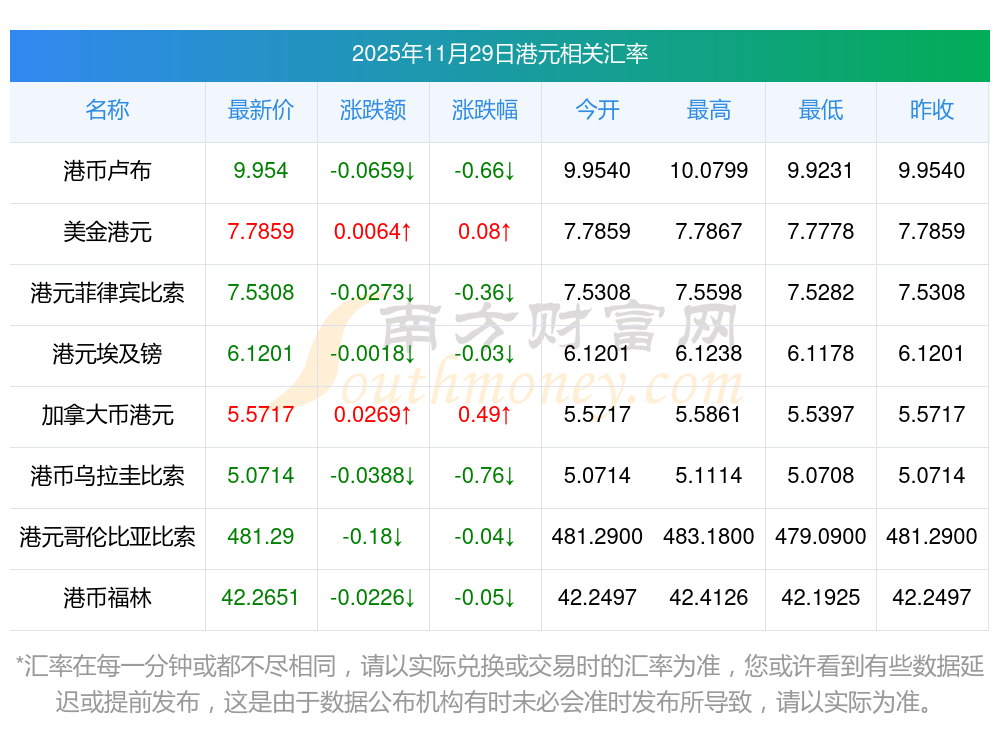1000x733 pixels.
Task: Select the '美金港元' row name
Action: [107, 232]
